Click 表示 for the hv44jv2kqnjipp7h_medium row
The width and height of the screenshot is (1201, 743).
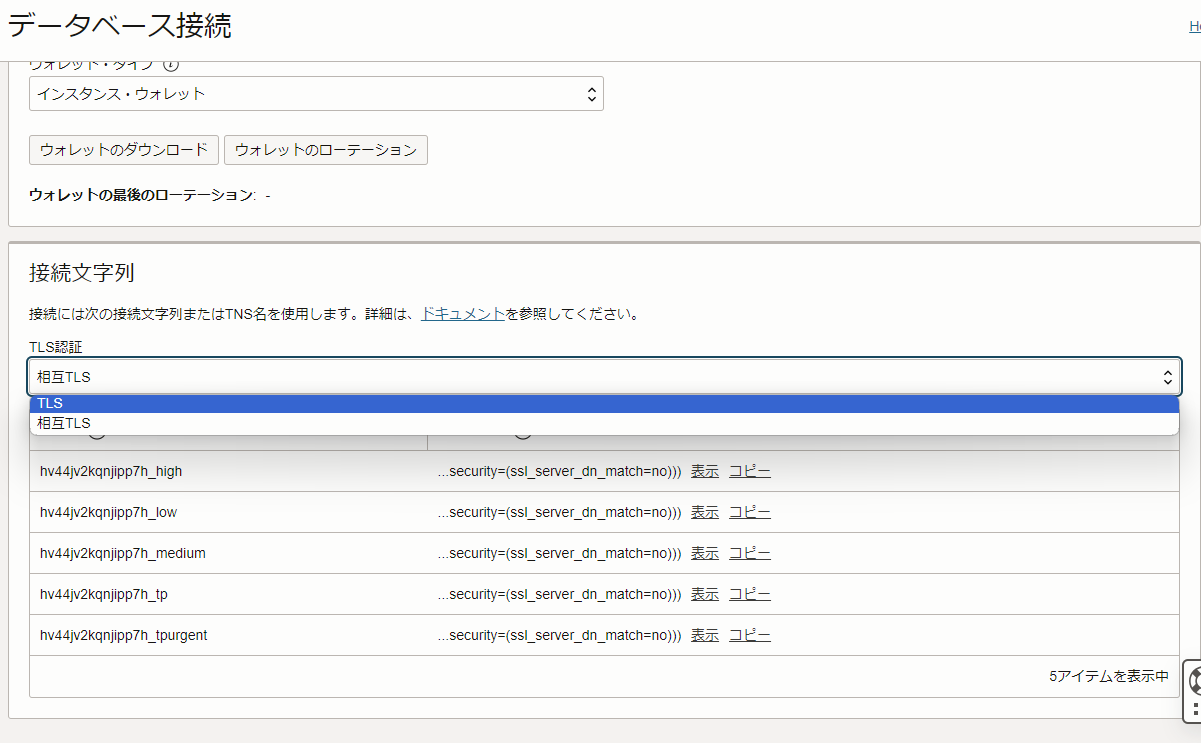[x=705, y=553]
